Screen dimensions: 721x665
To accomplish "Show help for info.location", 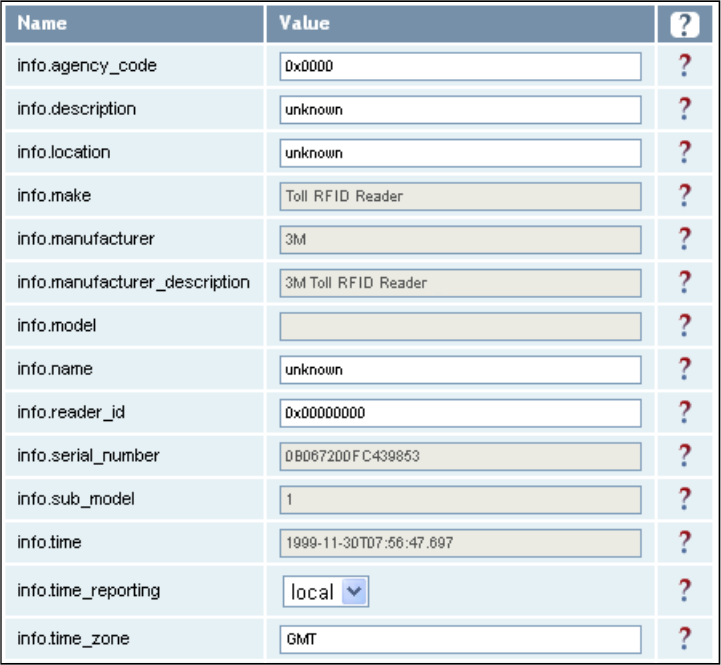I will pos(685,152).
